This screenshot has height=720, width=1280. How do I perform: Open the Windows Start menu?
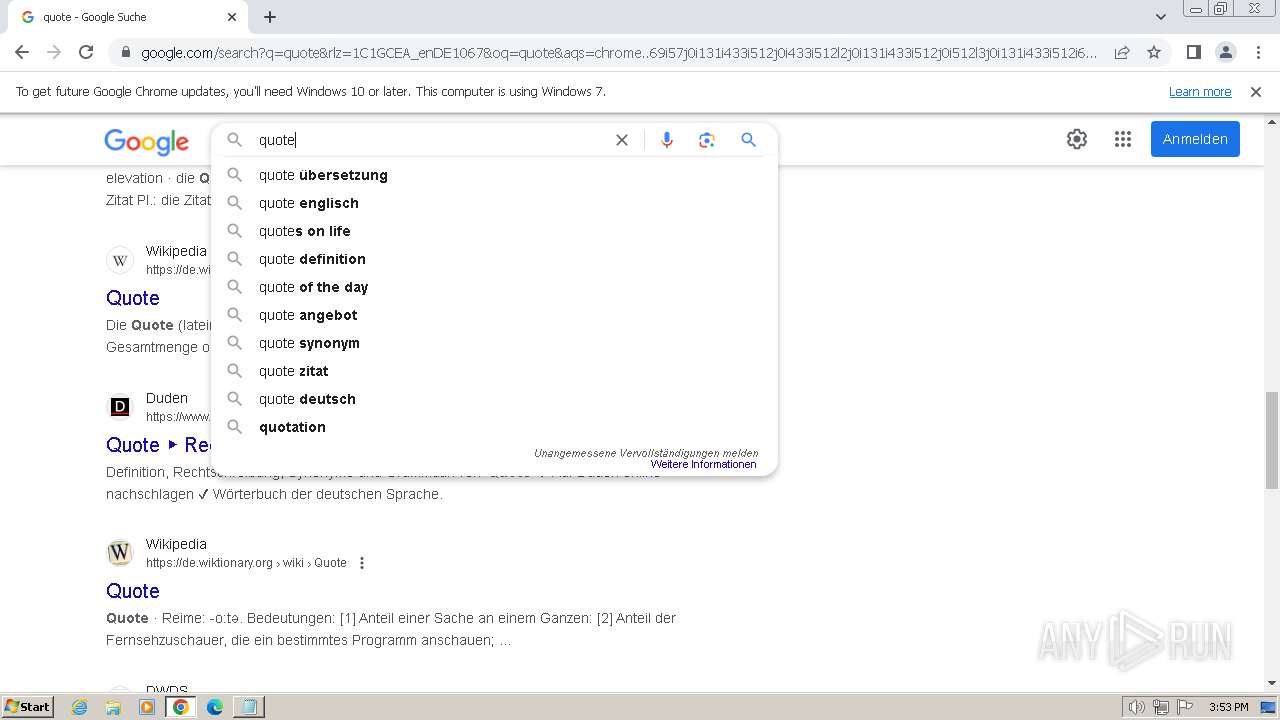tap(28, 707)
